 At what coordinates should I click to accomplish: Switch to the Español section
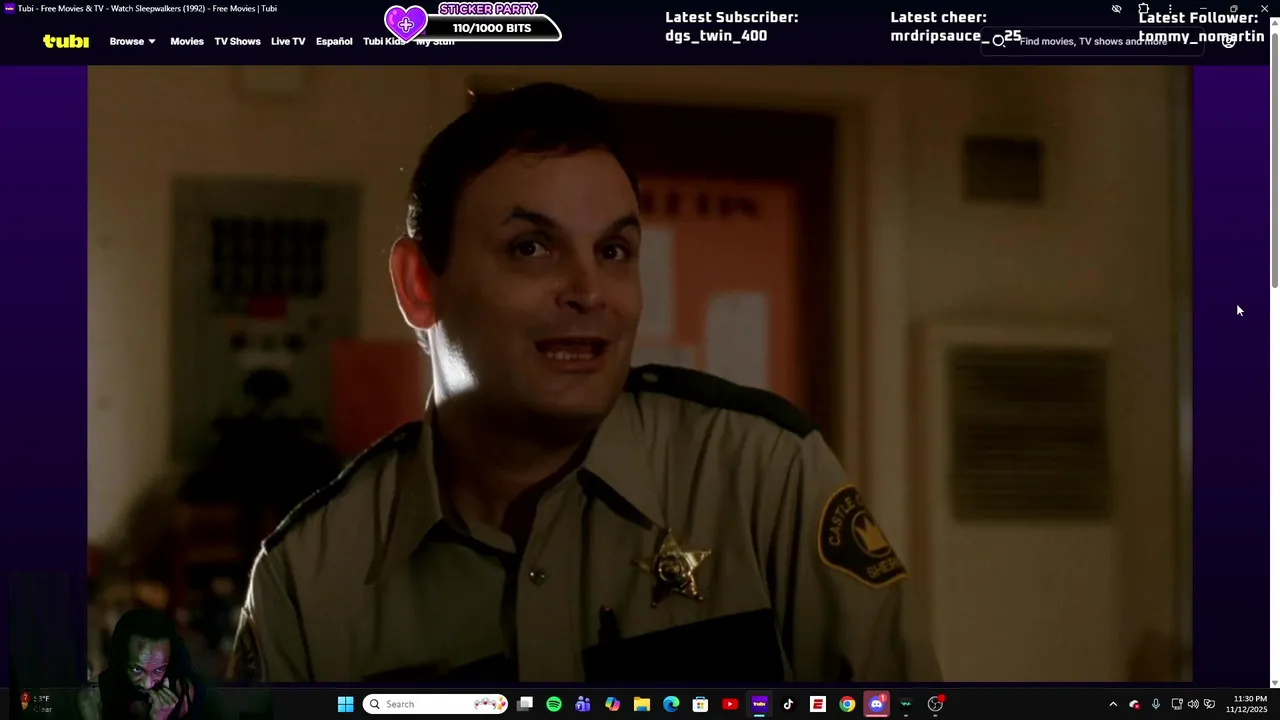[334, 41]
